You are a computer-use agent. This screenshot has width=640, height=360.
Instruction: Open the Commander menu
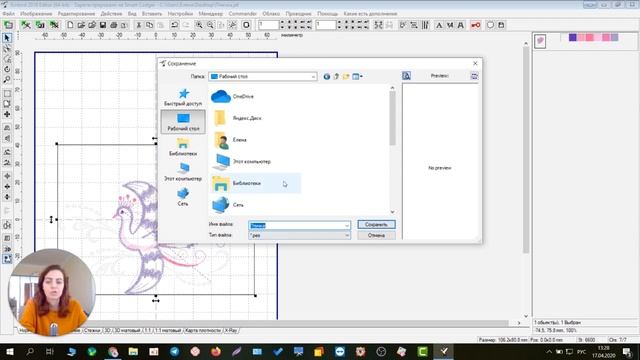[242, 13]
